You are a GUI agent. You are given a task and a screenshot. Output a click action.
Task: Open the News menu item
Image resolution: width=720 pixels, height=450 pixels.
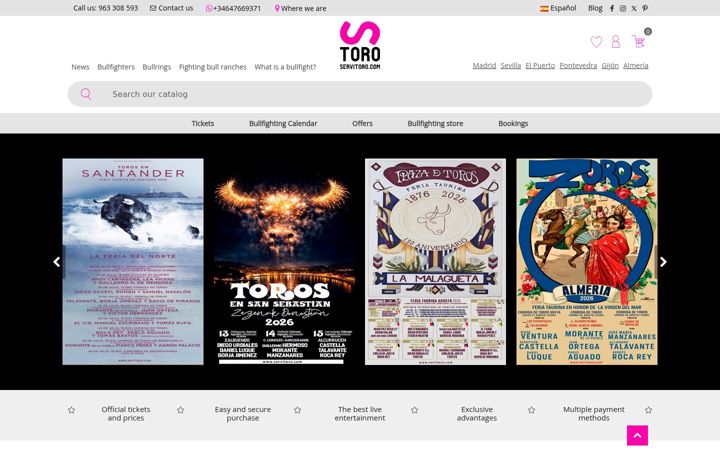click(x=80, y=67)
